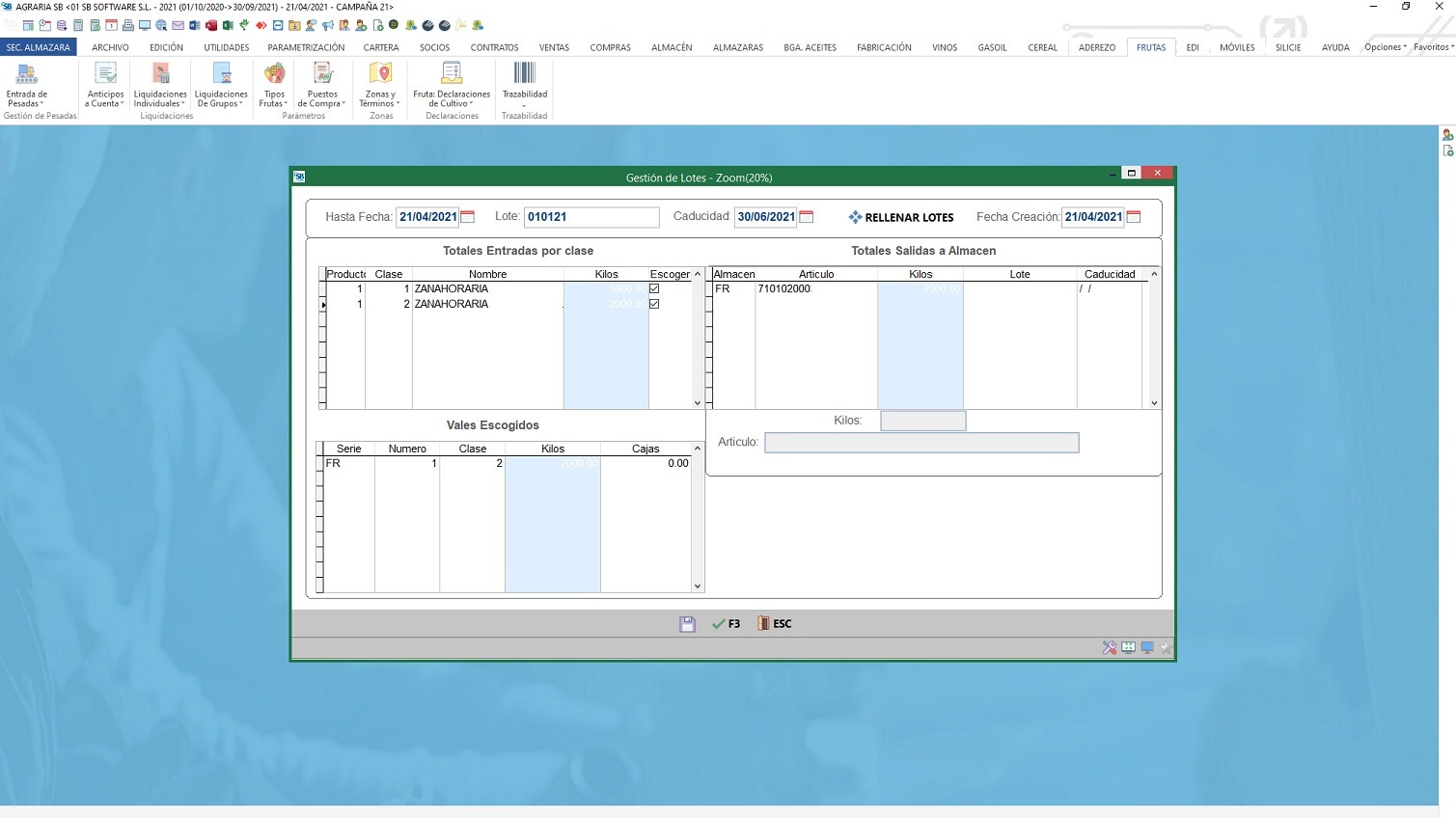
Task: Open Liquidaciones Individuales ribbon icon
Action: coord(161,74)
